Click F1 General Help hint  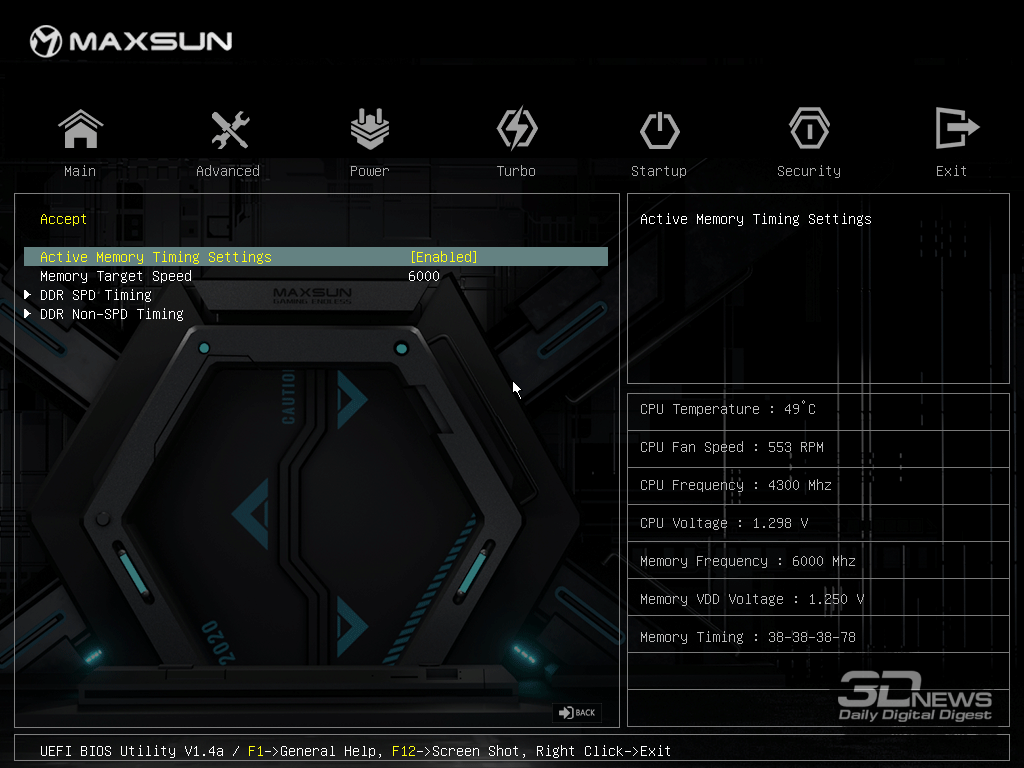pos(315,751)
